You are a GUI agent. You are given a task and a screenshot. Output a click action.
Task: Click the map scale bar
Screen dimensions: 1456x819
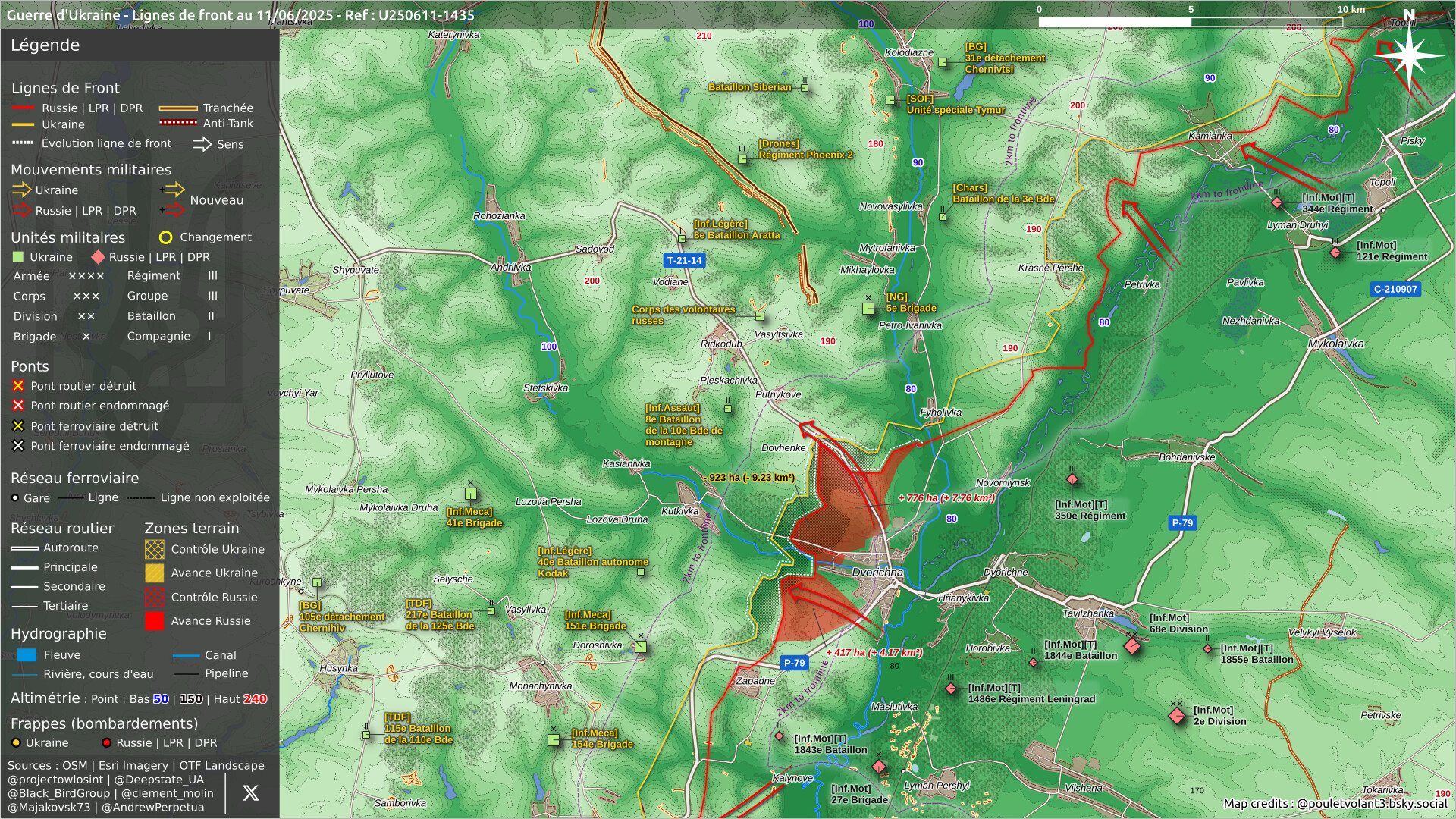tap(1190, 22)
